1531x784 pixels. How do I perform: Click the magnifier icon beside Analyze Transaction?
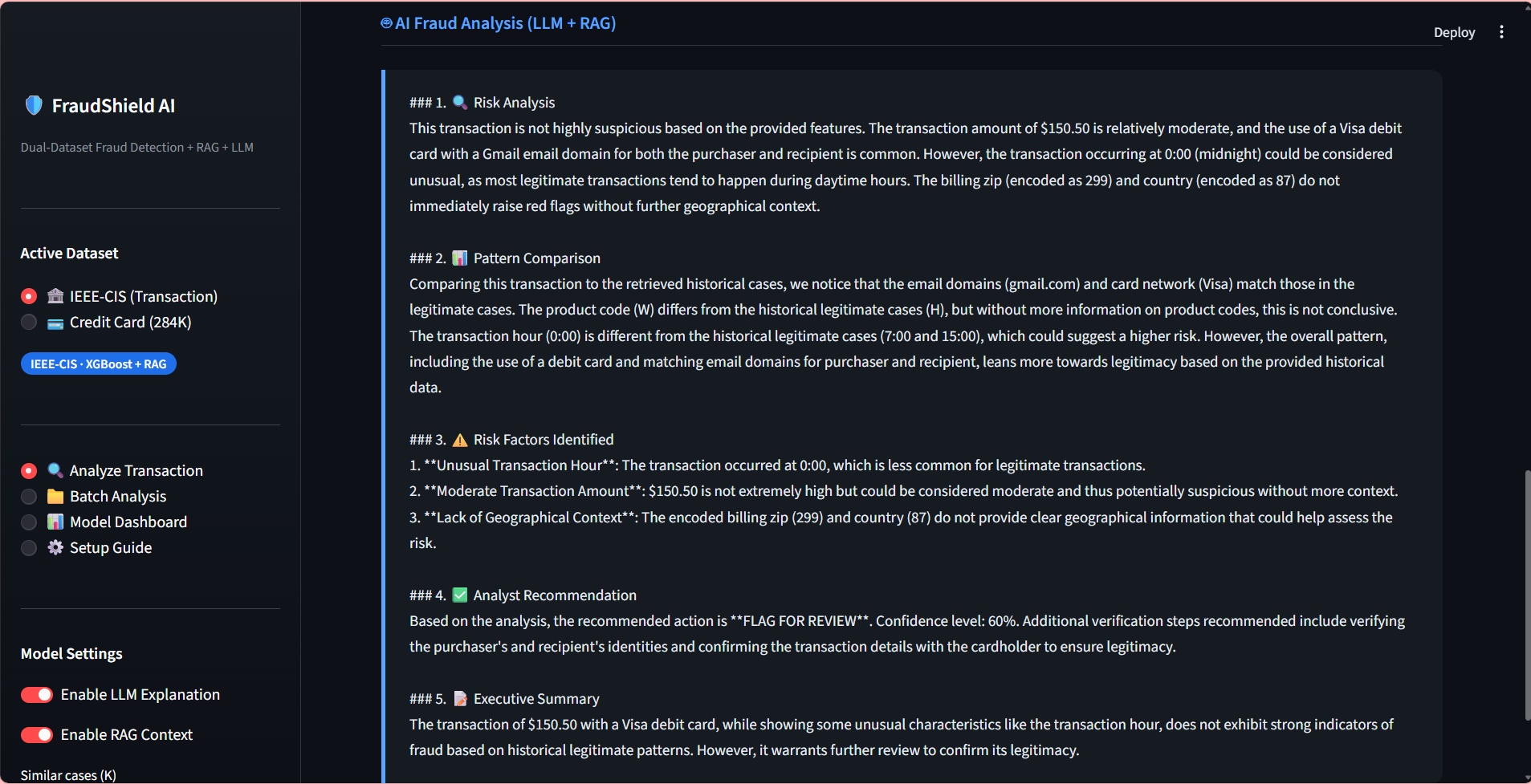coord(55,470)
